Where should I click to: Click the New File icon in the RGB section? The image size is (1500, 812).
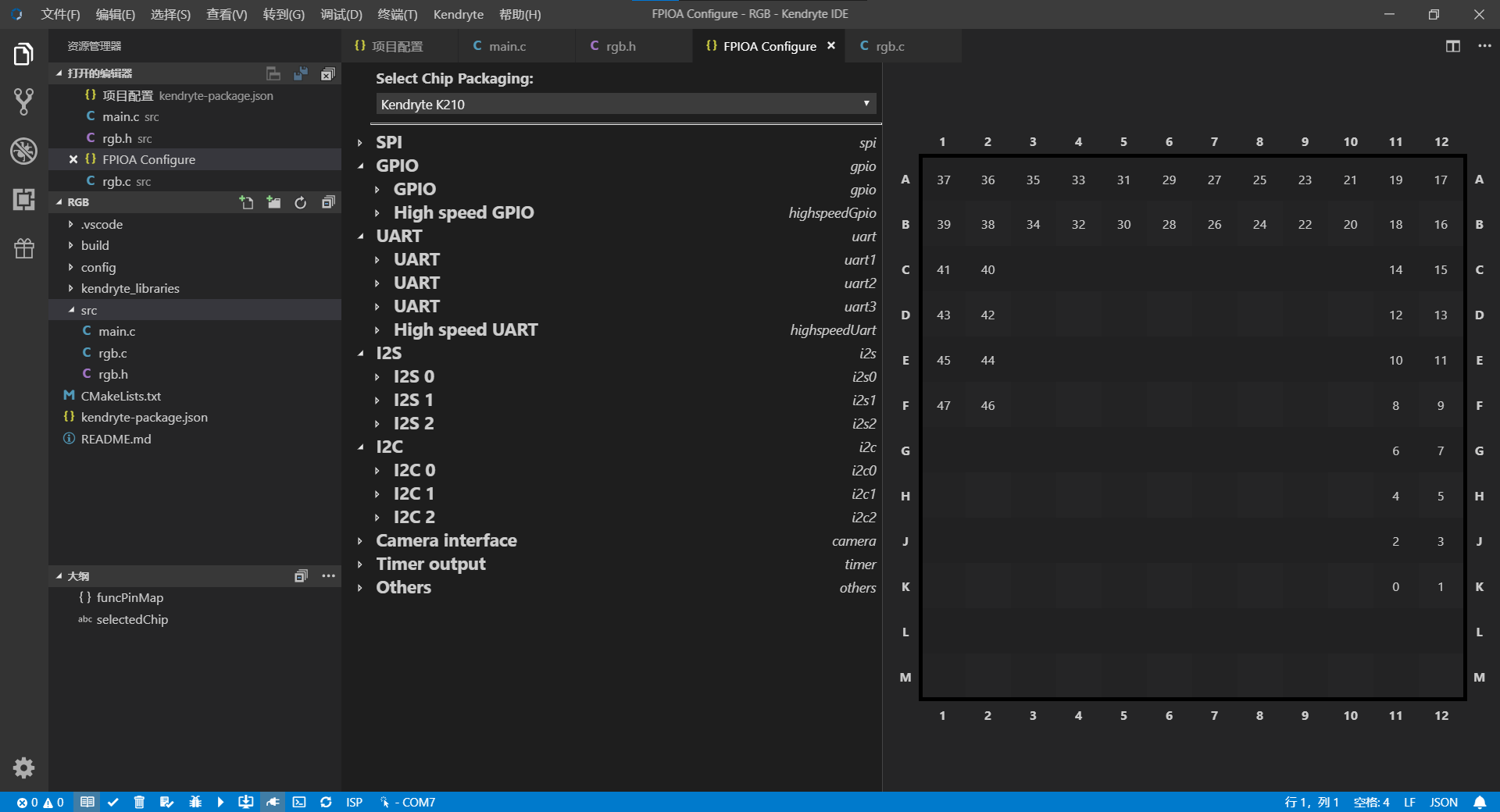(247, 202)
